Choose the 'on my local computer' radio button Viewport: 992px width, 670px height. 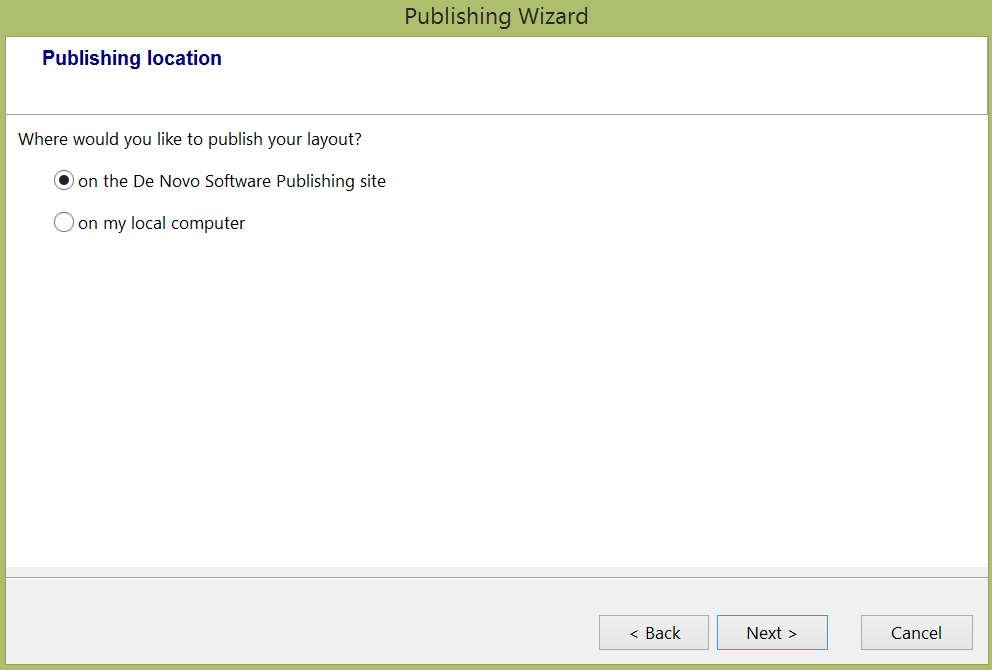pyautogui.click(x=64, y=223)
